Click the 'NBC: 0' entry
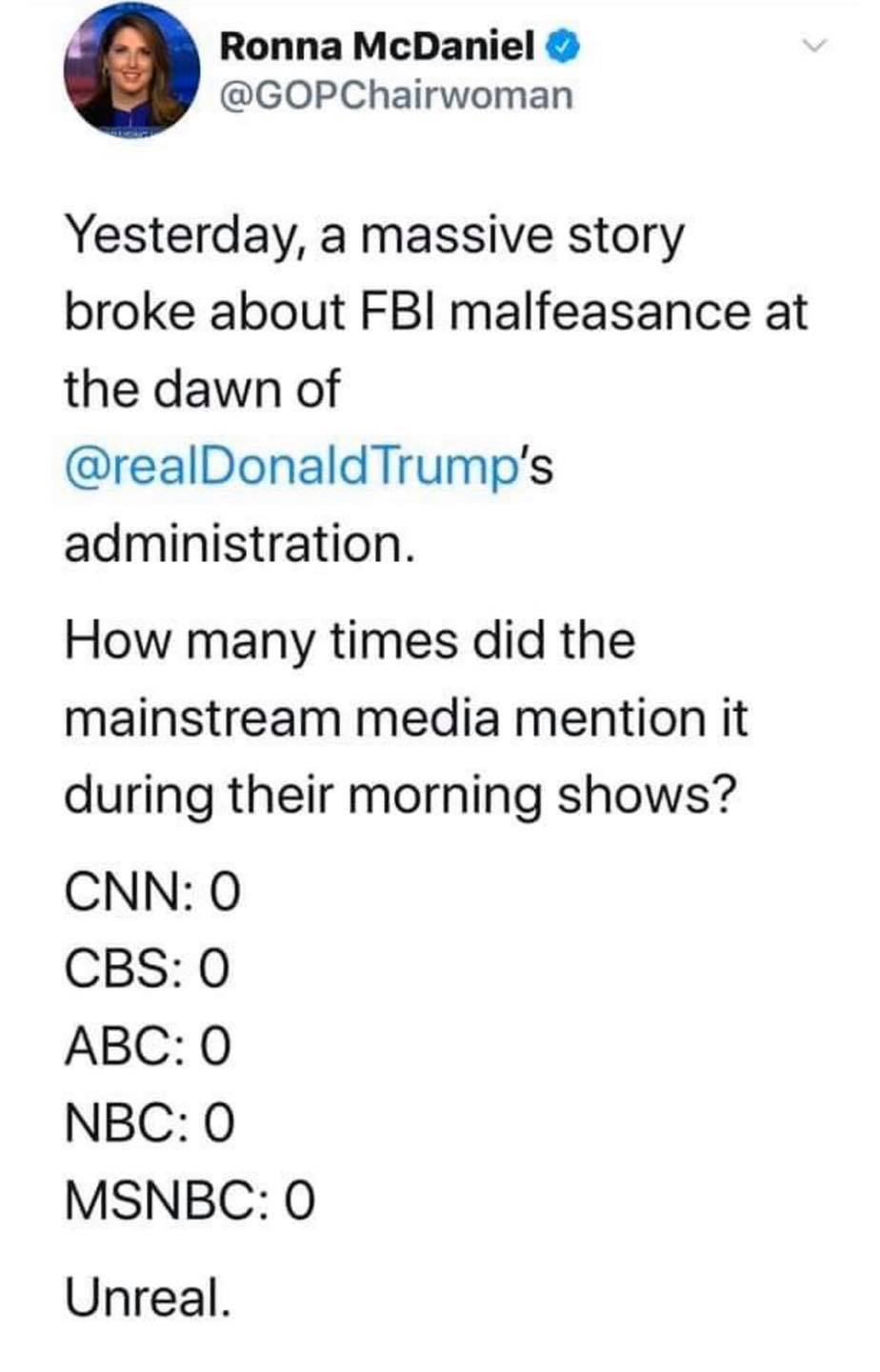 pyautogui.click(x=149, y=1123)
